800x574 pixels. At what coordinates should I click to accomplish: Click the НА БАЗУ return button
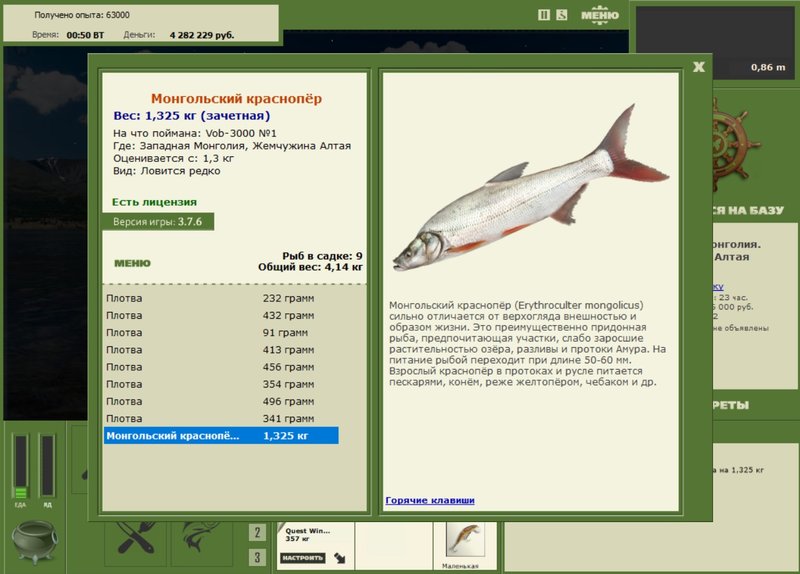[x=747, y=210]
